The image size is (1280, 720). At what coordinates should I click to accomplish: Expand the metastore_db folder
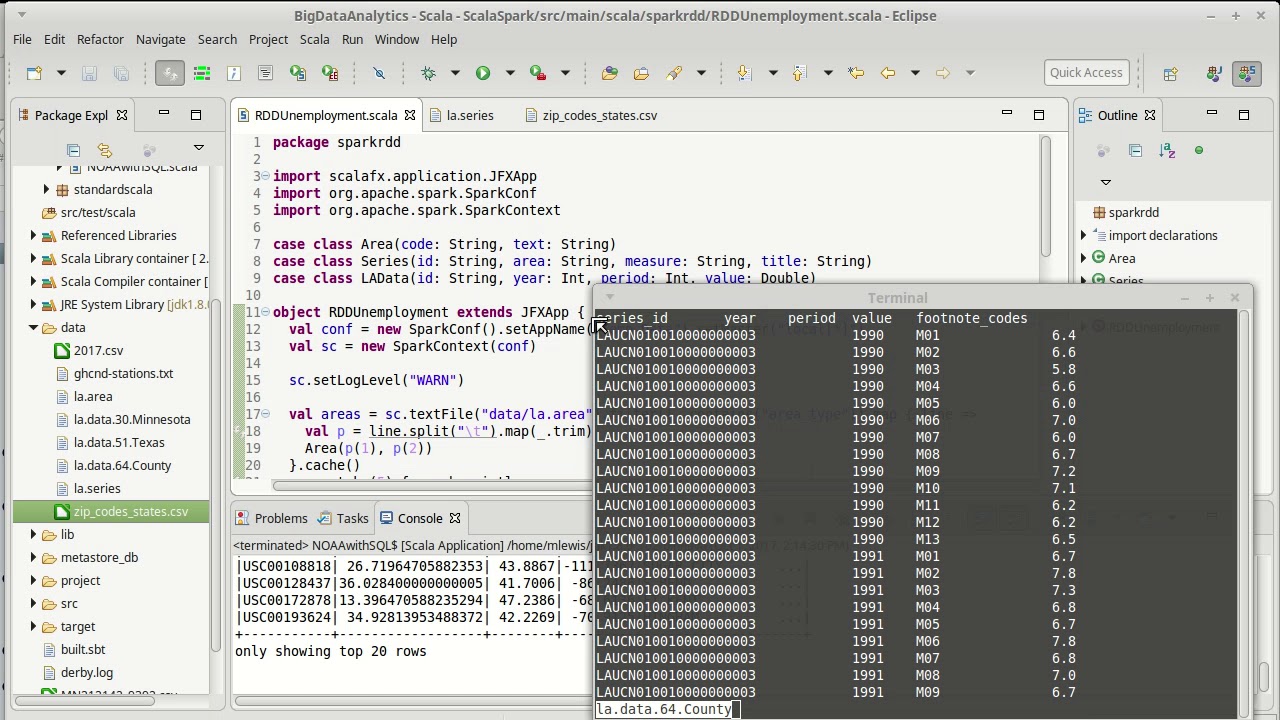(34, 558)
